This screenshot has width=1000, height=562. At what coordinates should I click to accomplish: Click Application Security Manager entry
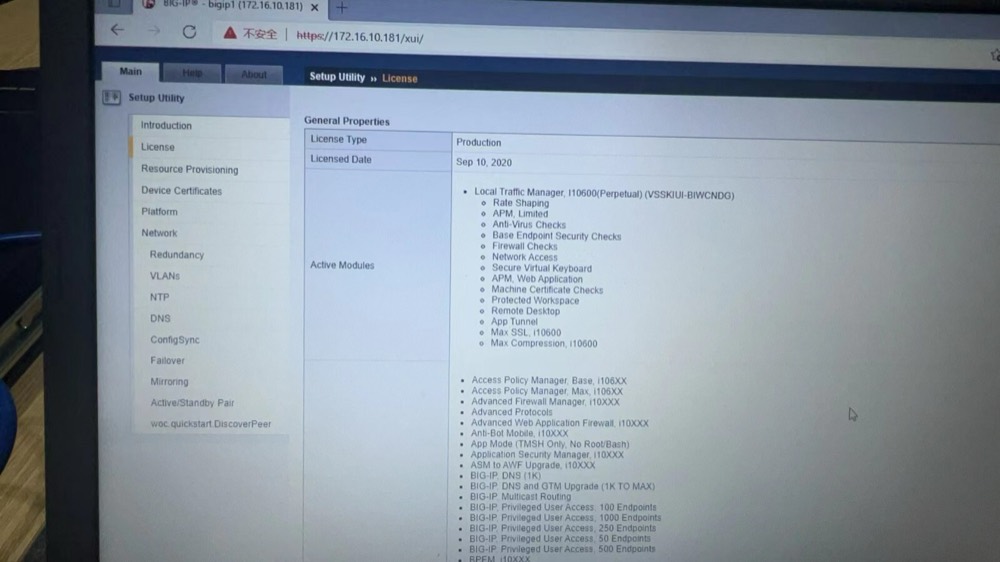(547, 455)
